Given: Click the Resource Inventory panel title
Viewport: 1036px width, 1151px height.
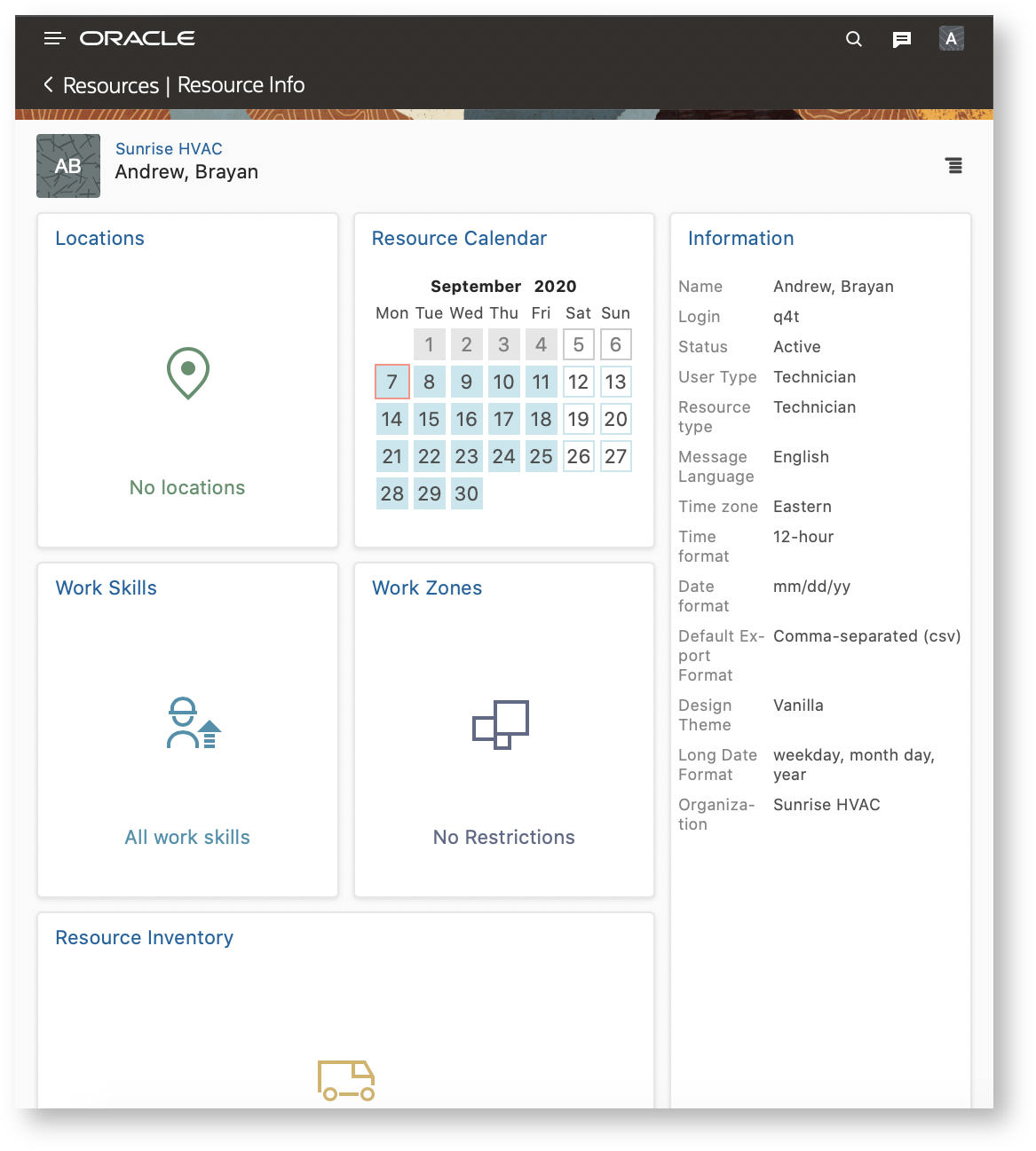Looking at the screenshot, I should (144, 937).
